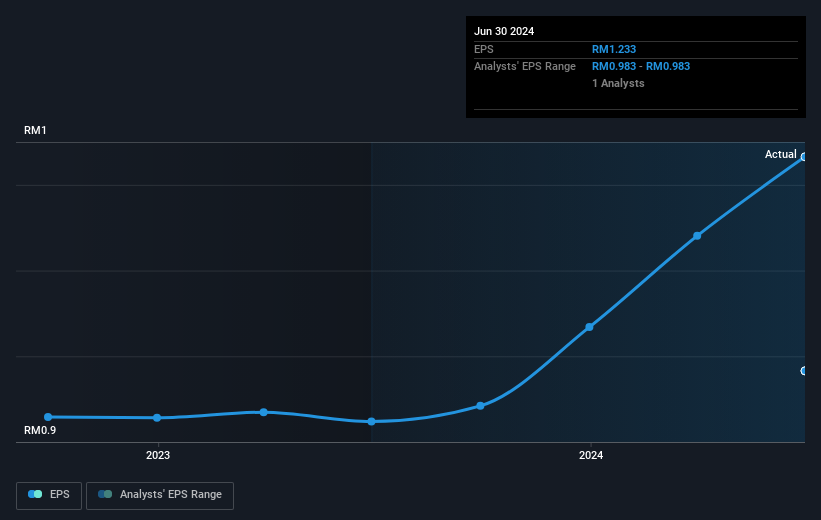Select the first EPS data point near RM0.9
The width and height of the screenshot is (821, 520).
(x=48, y=417)
